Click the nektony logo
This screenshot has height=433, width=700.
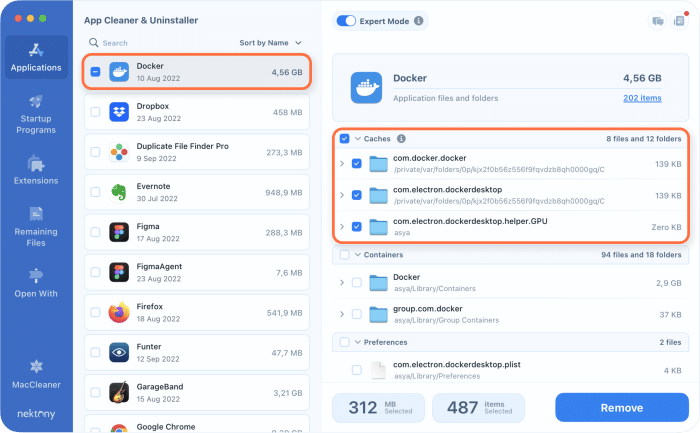point(36,414)
